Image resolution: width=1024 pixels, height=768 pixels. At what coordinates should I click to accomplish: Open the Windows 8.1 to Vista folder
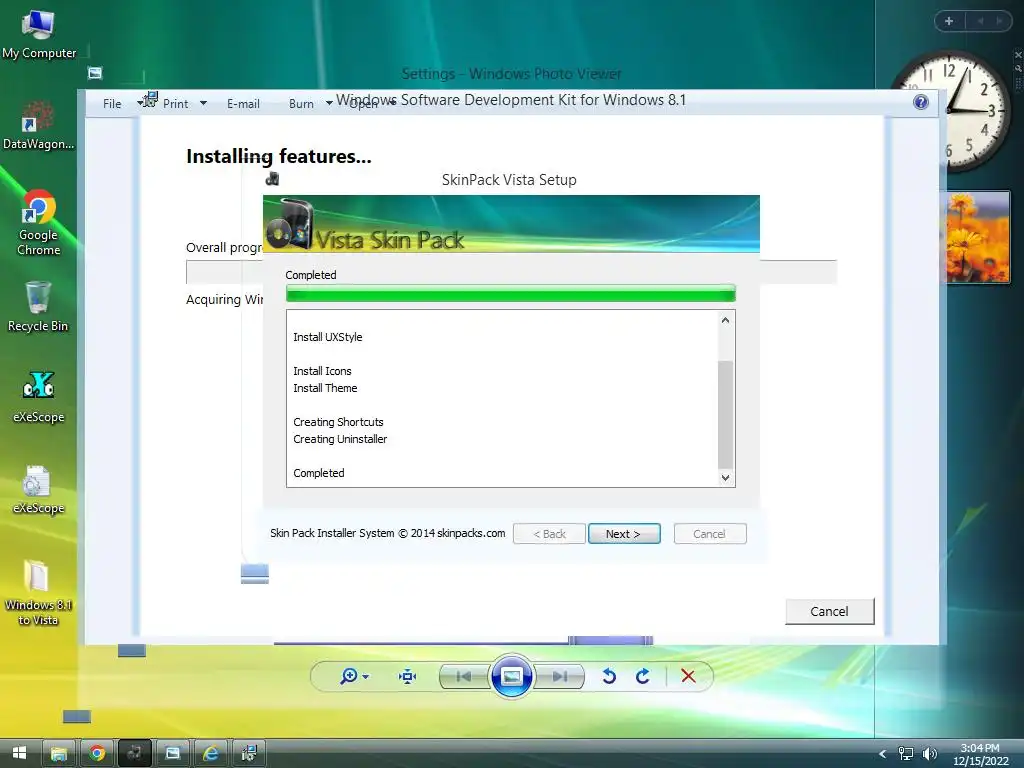[38, 593]
